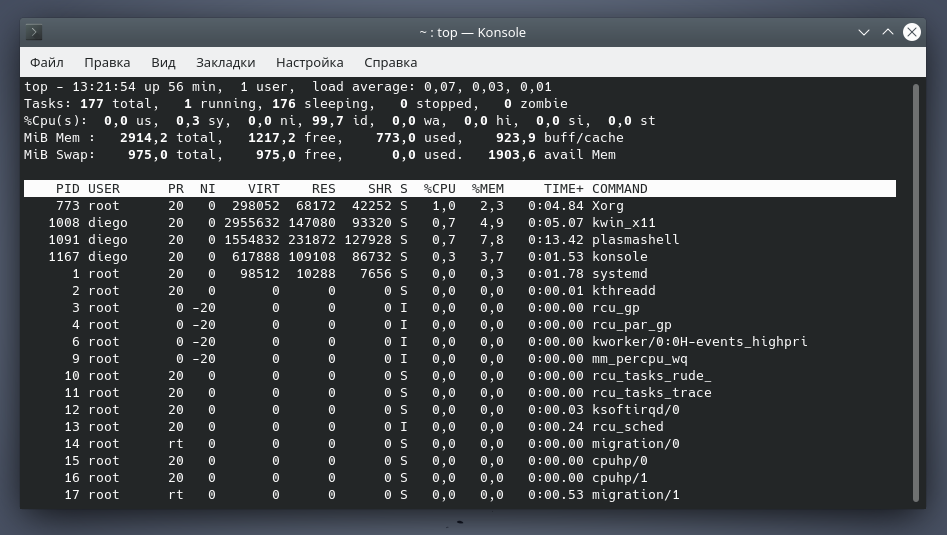Open the Файл menu
Viewport: 947px width, 535px height.
47,62
